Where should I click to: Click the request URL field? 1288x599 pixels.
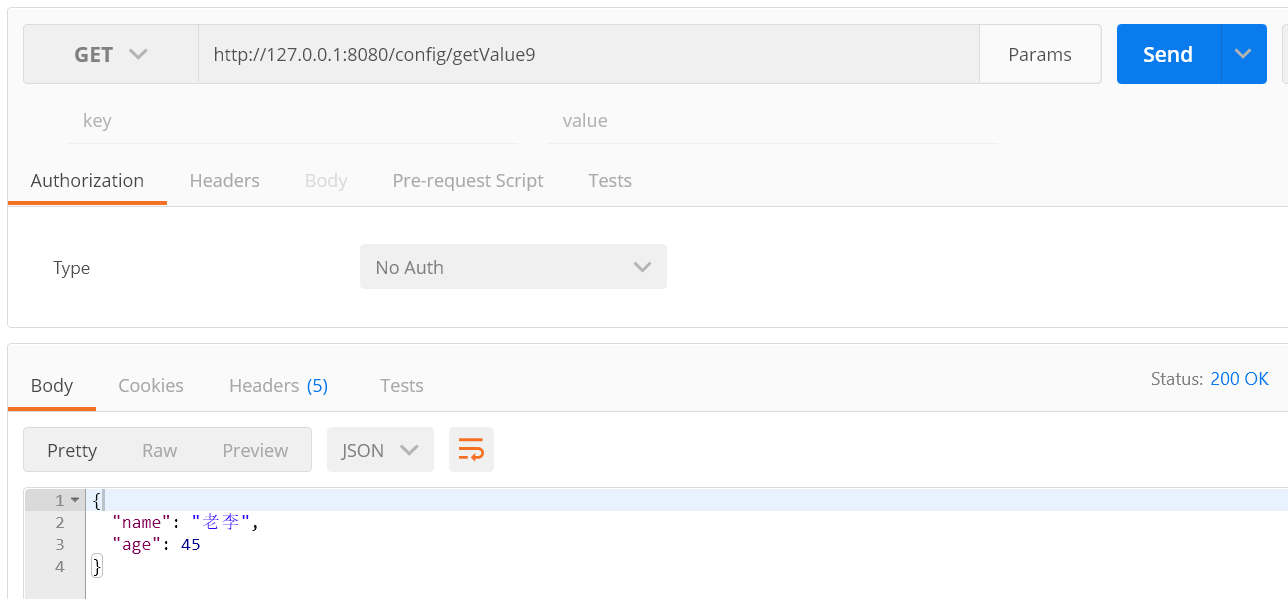point(588,54)
